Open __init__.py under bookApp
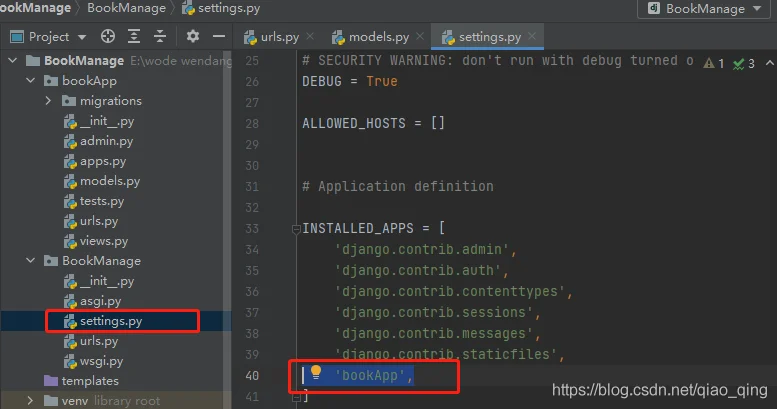The width and height of the screenshot is (777, 409). point(99,121)
